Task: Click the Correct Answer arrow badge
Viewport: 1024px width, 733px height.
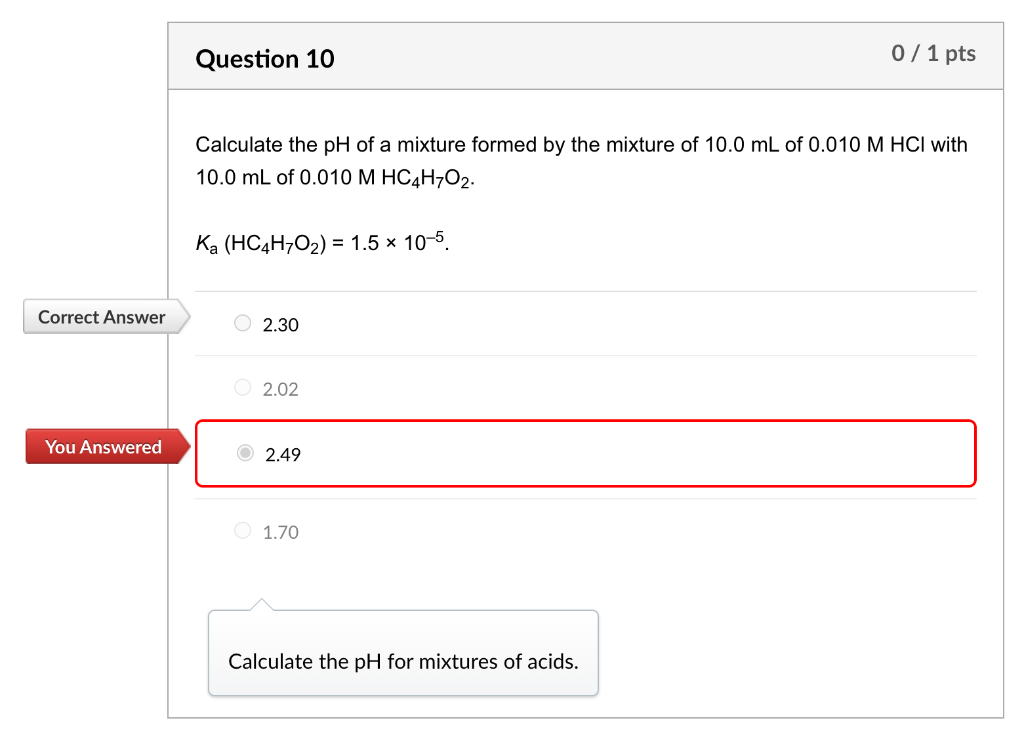Action: pyautogui.click(x=101, y=316)
